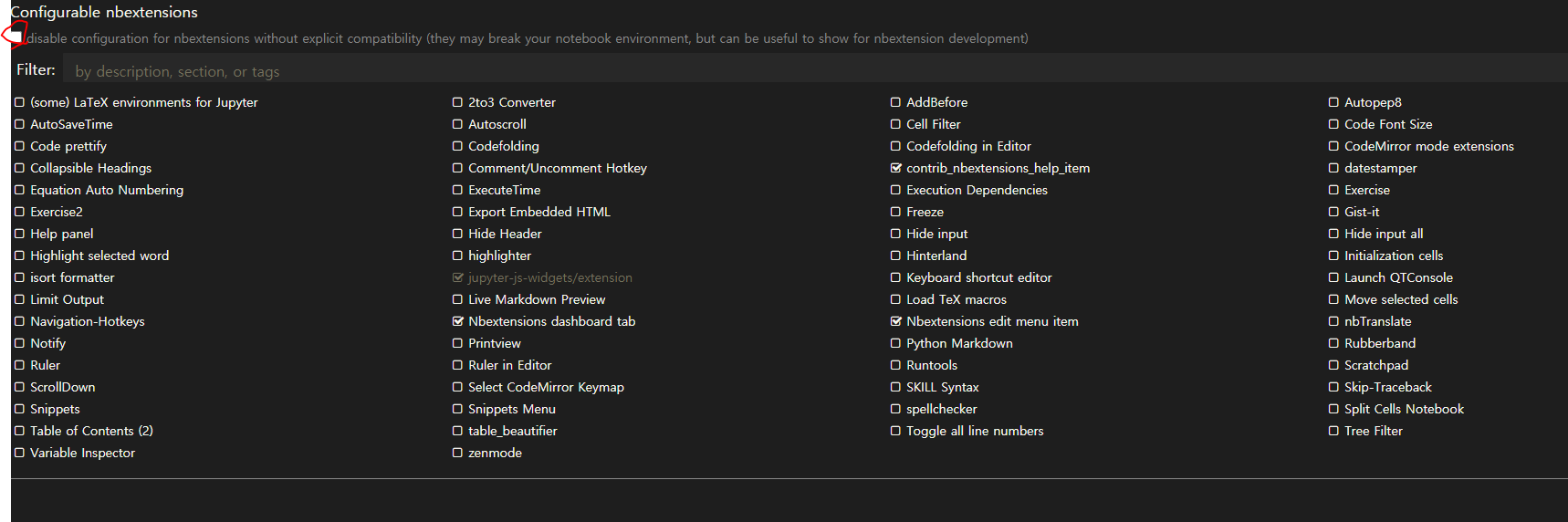Select the datestamper extension
The image size is (1568, 522).
(1381, 168)
